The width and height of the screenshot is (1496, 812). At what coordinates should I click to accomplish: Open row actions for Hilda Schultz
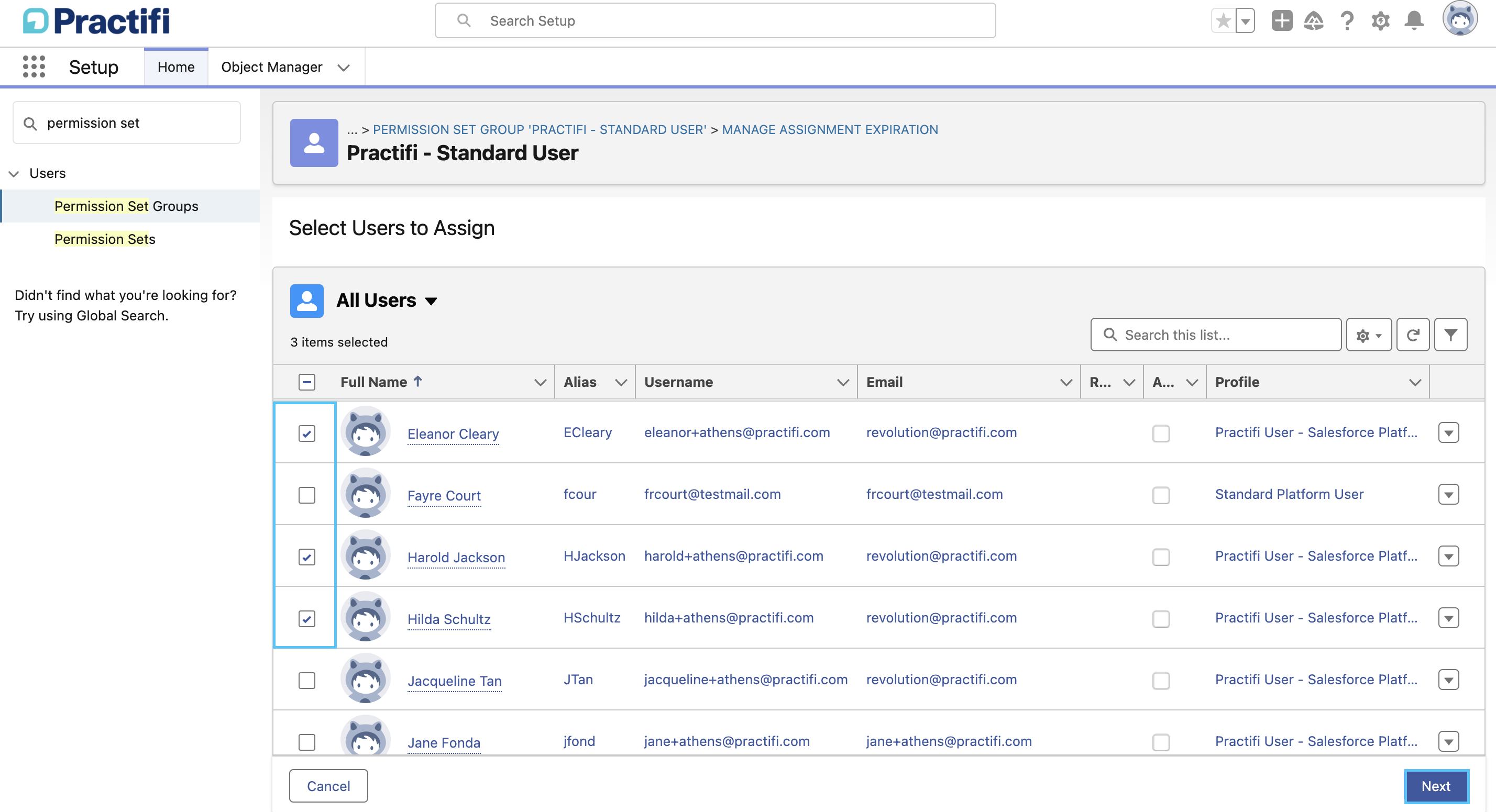tap(1448, 618)
